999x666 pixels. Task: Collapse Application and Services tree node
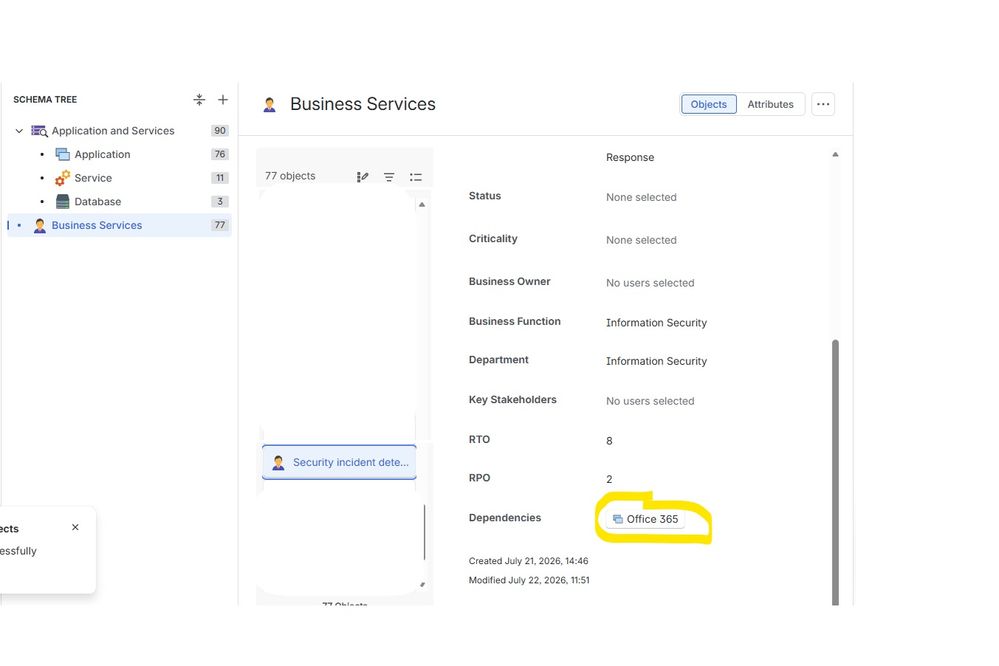coord(19,131)
